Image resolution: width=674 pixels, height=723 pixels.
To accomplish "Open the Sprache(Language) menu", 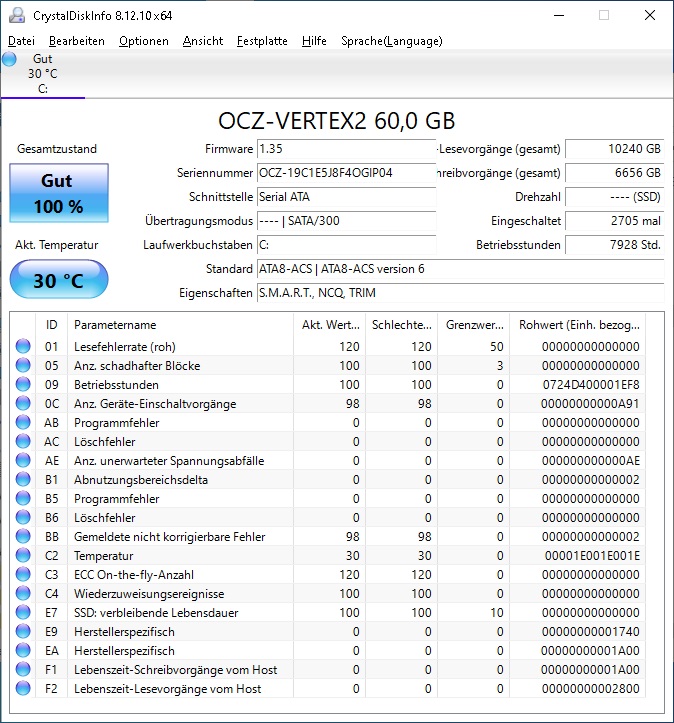I will click(x=391, y=41).
